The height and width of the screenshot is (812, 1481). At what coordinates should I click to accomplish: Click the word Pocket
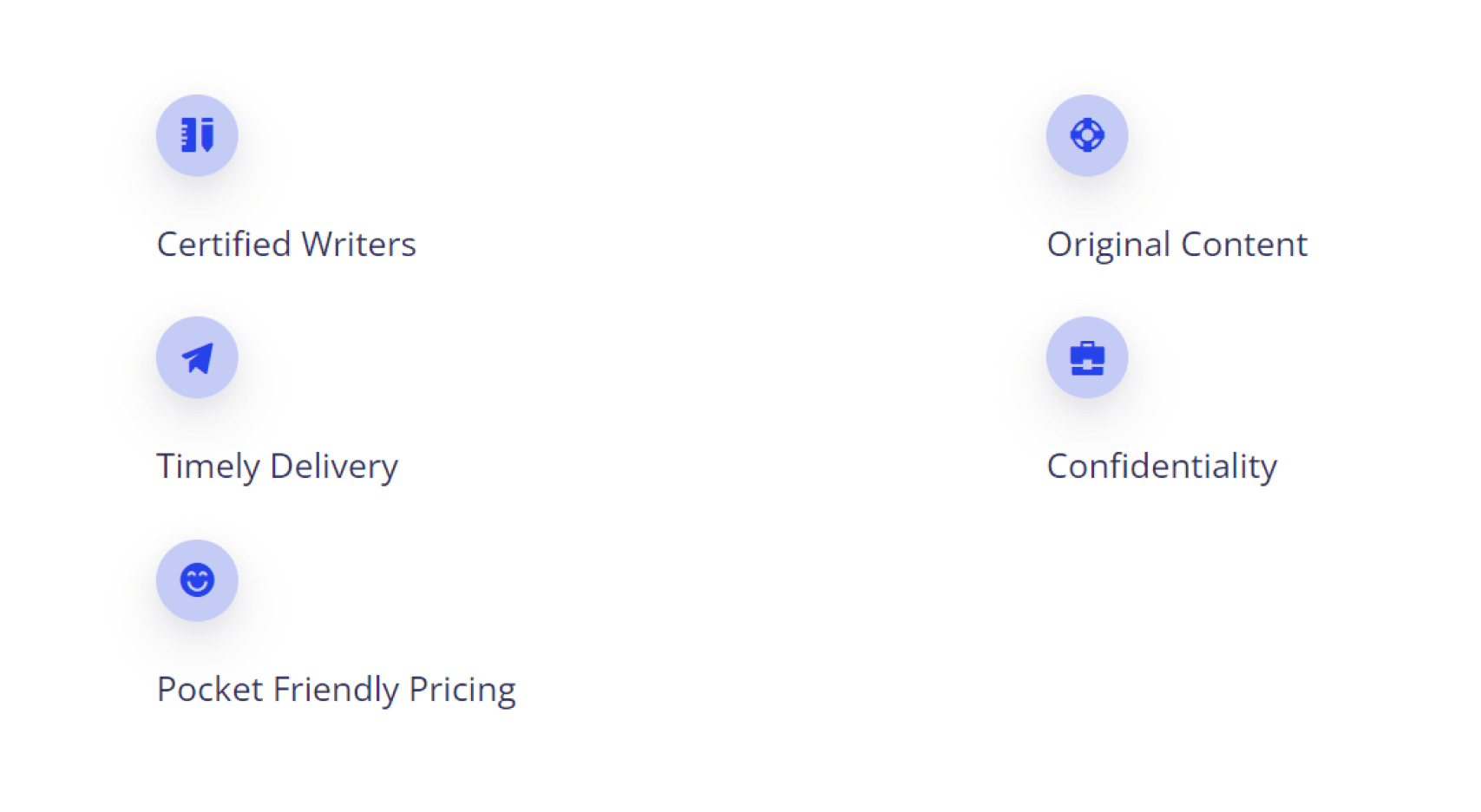(x=210, y=690)
